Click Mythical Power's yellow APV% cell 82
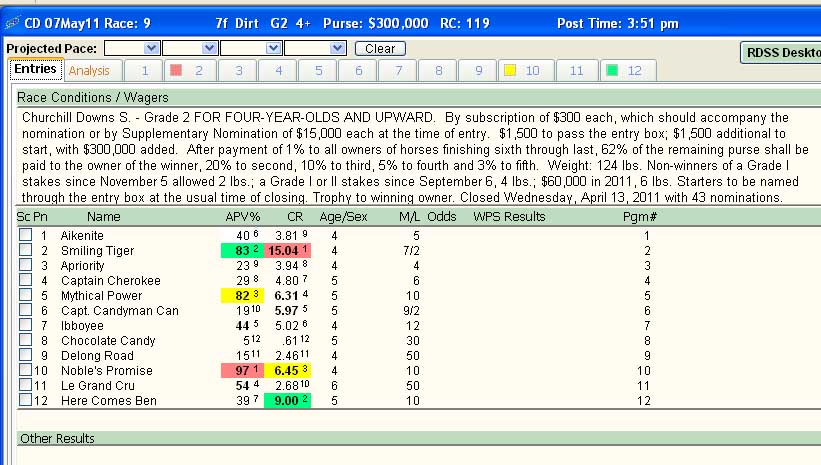This screenshot has height=465, width=821. tap(242, 296)
